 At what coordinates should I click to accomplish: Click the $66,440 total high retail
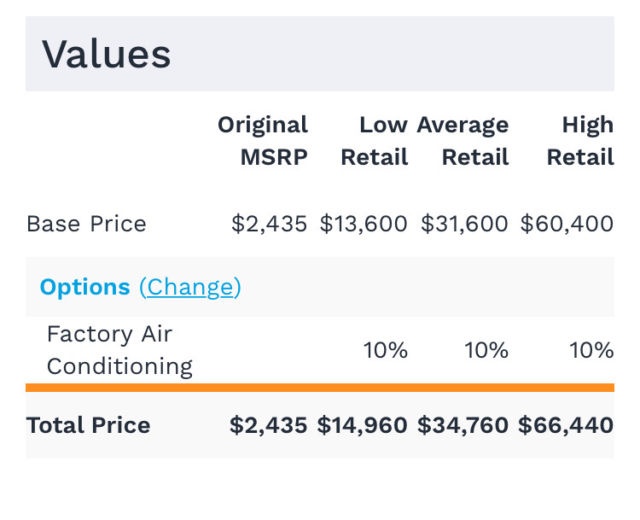565,425
